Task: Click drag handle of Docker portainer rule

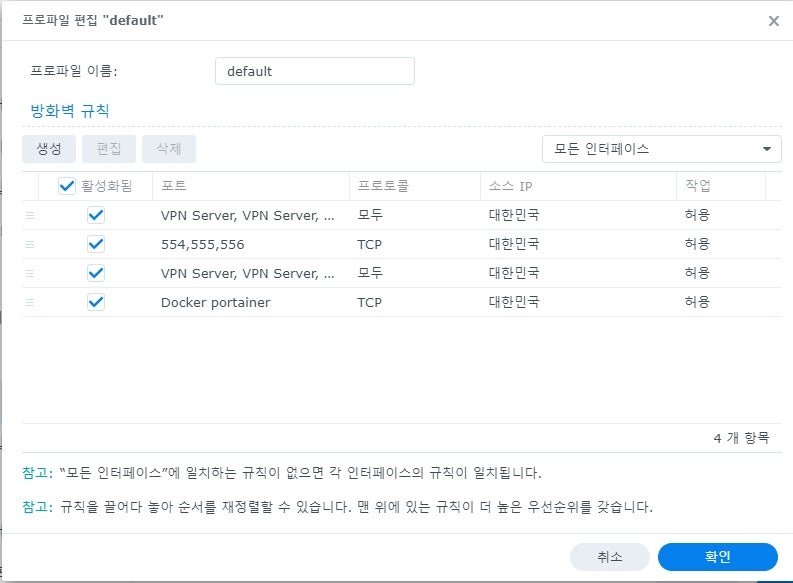Action: pyautogui.click(x=30, y=302)
